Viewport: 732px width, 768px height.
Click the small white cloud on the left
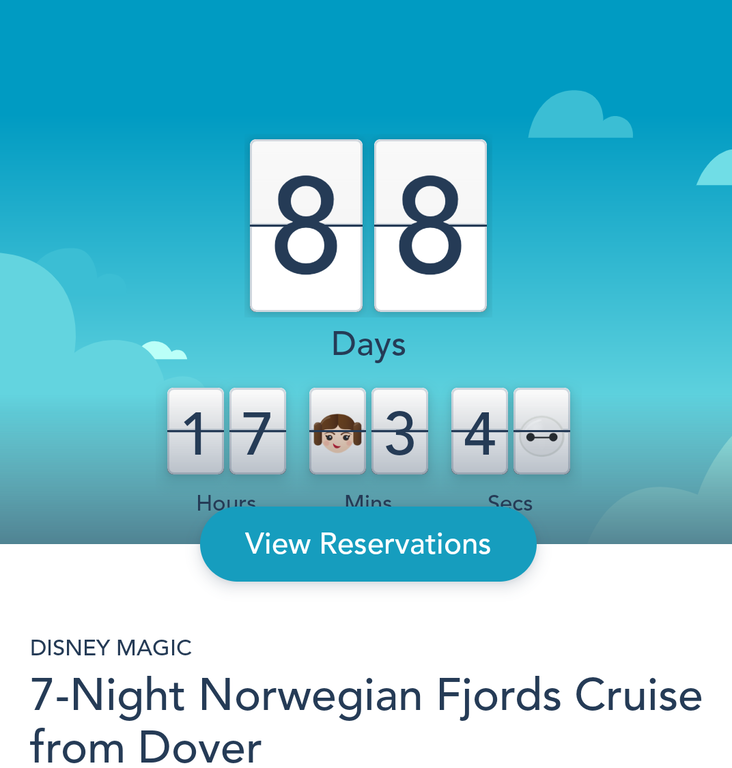tap(164, 350)
